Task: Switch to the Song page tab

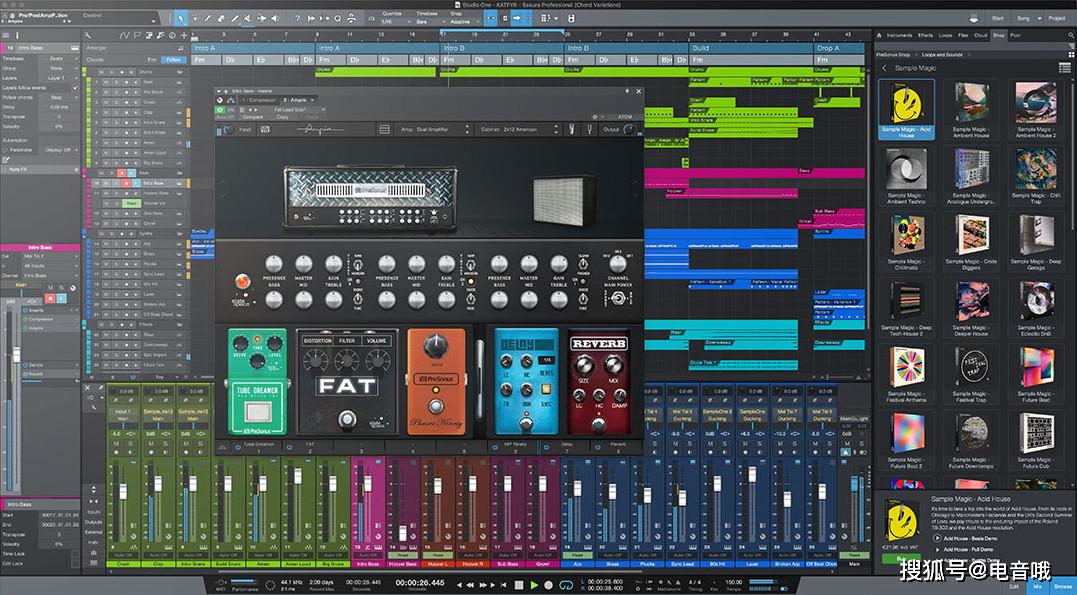Action: coord(1023,18)
